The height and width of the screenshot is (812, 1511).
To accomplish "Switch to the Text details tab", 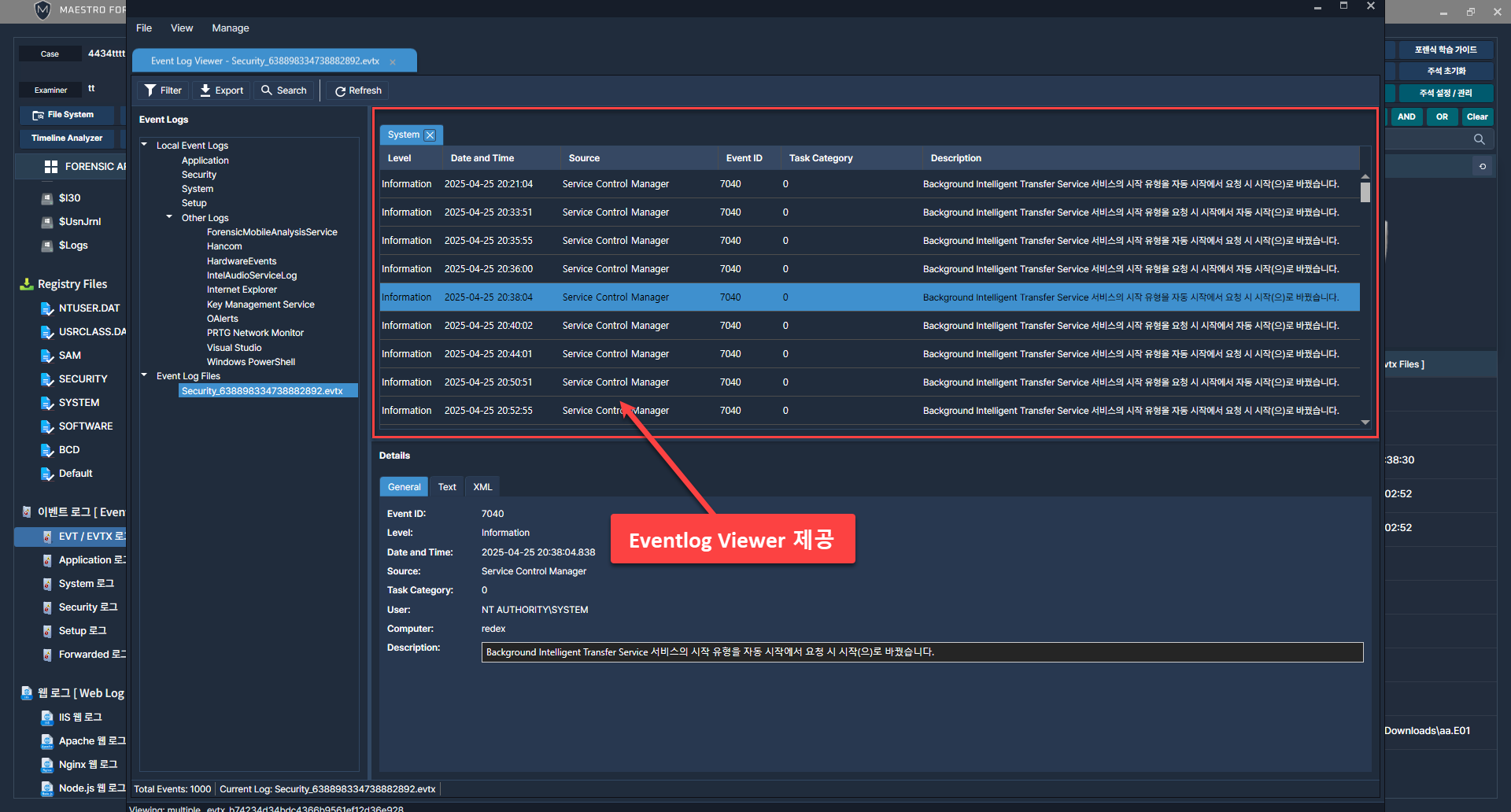I will [447, 487].
